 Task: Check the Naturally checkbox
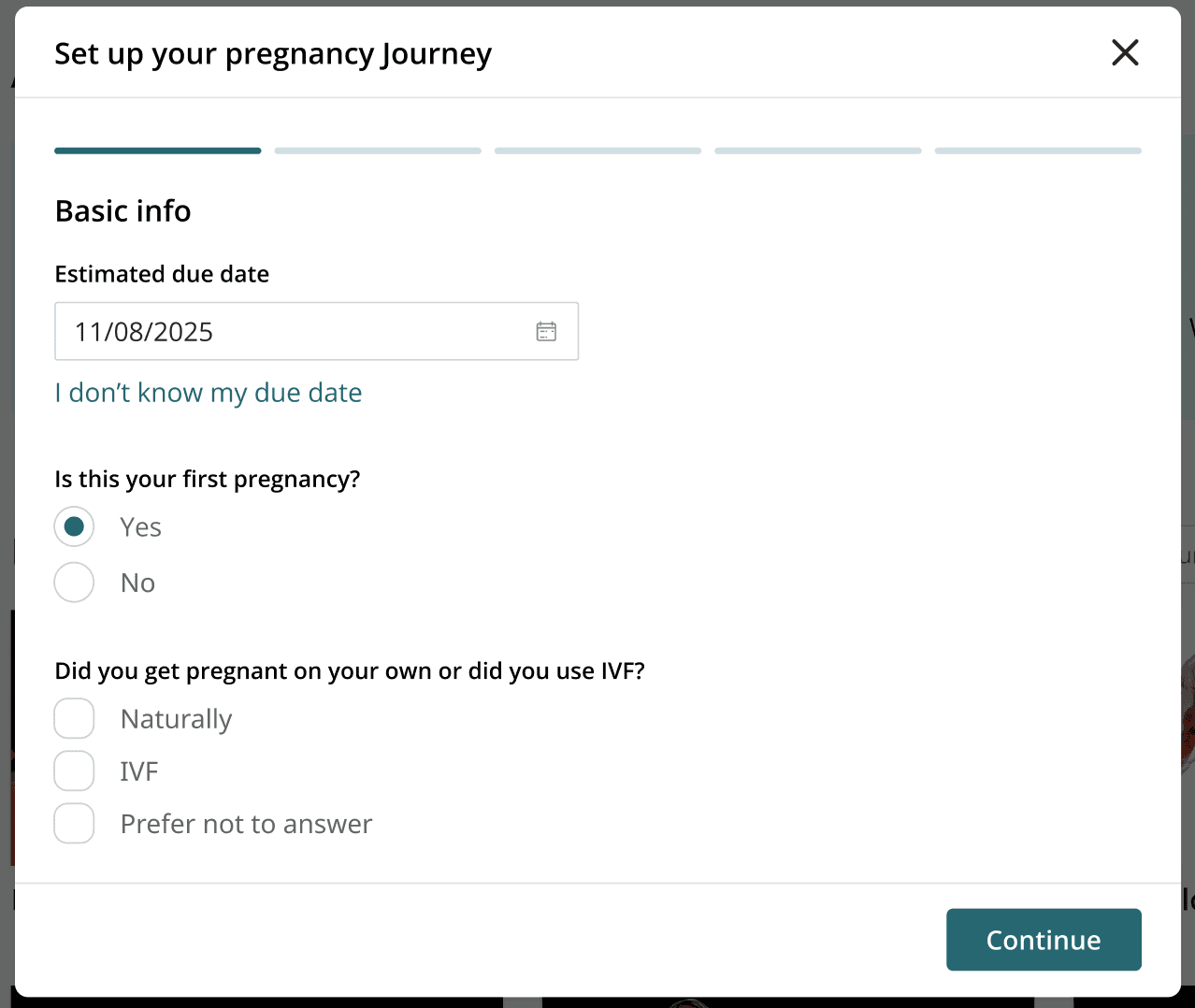[x=75, y=719]
